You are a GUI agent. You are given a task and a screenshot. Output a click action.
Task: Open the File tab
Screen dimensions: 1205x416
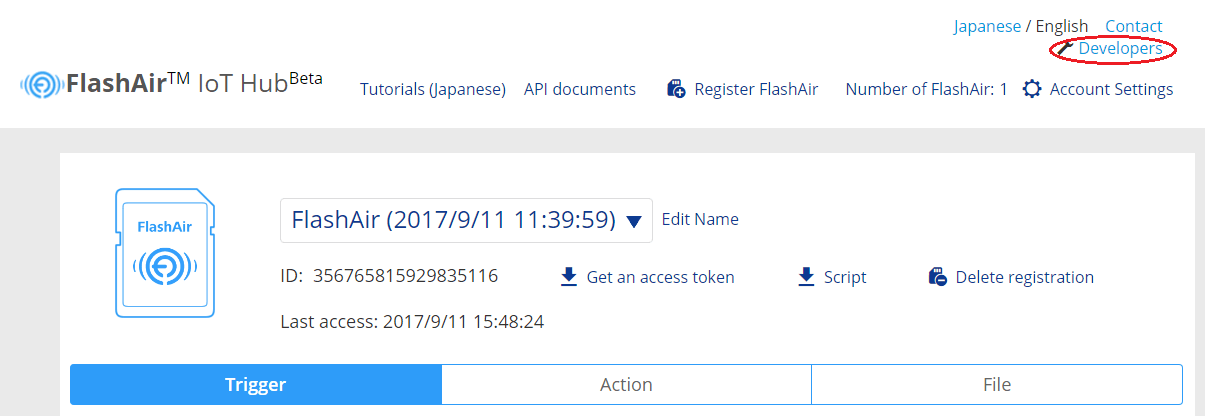click(996, 384)
